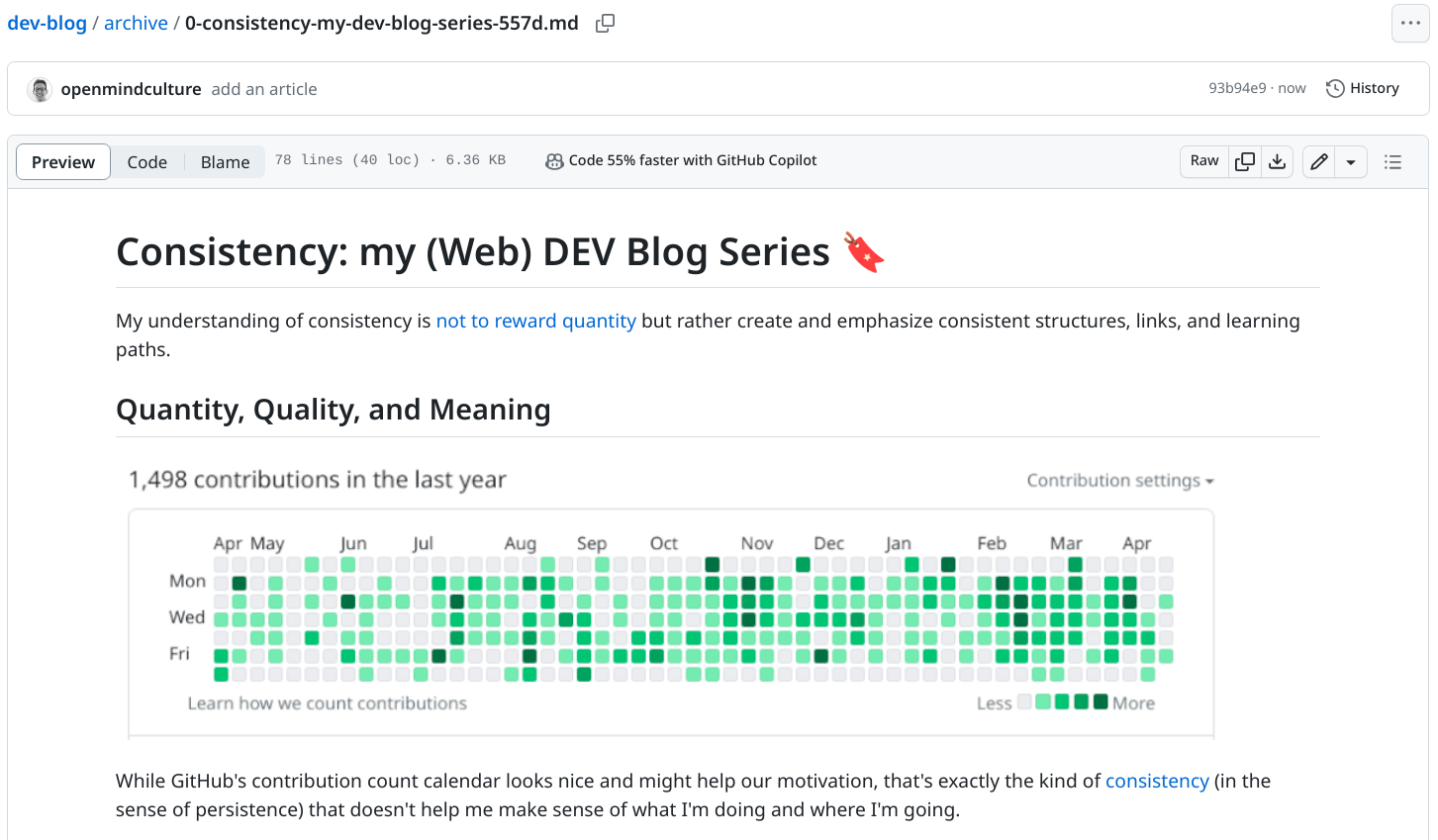Copy file path icon next to filename
This screenshot has height=840, width=1438.
tap(605, 24)
